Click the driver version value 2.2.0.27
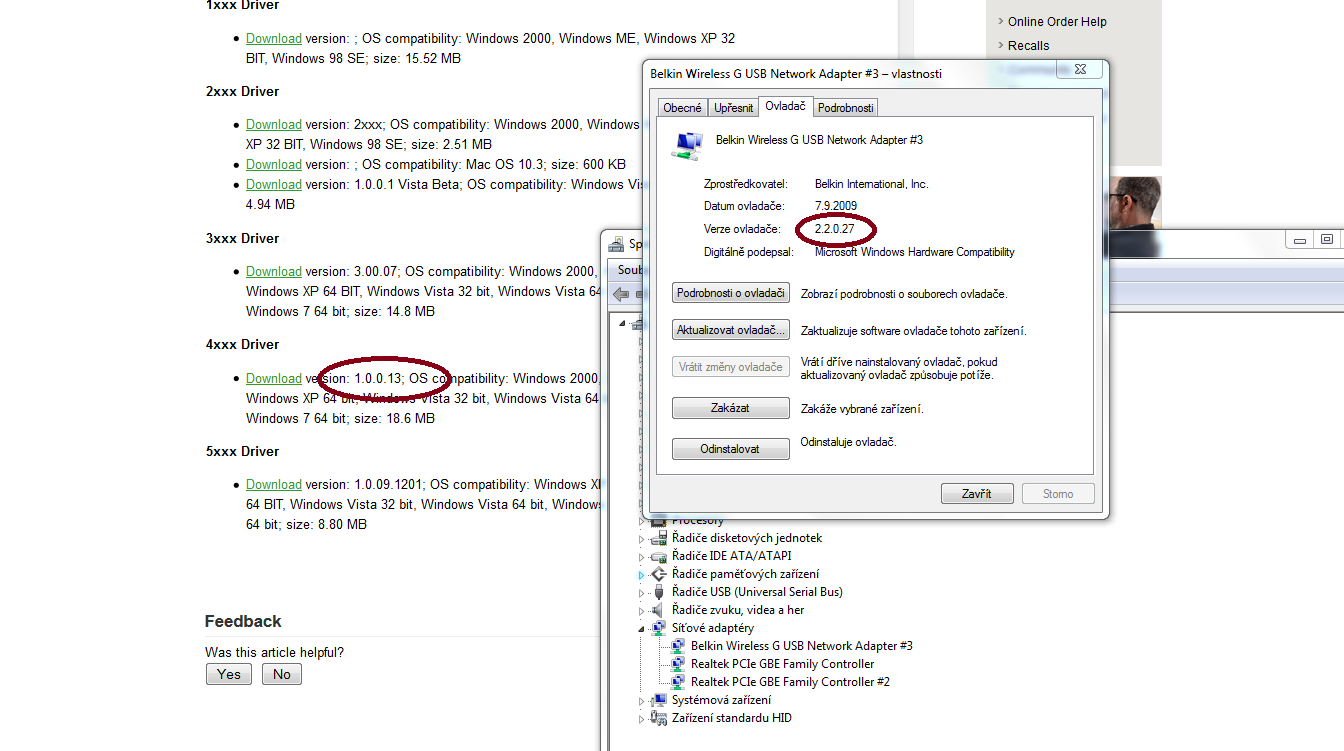This screenshot has width=1344, height=751. pos(834,229)
